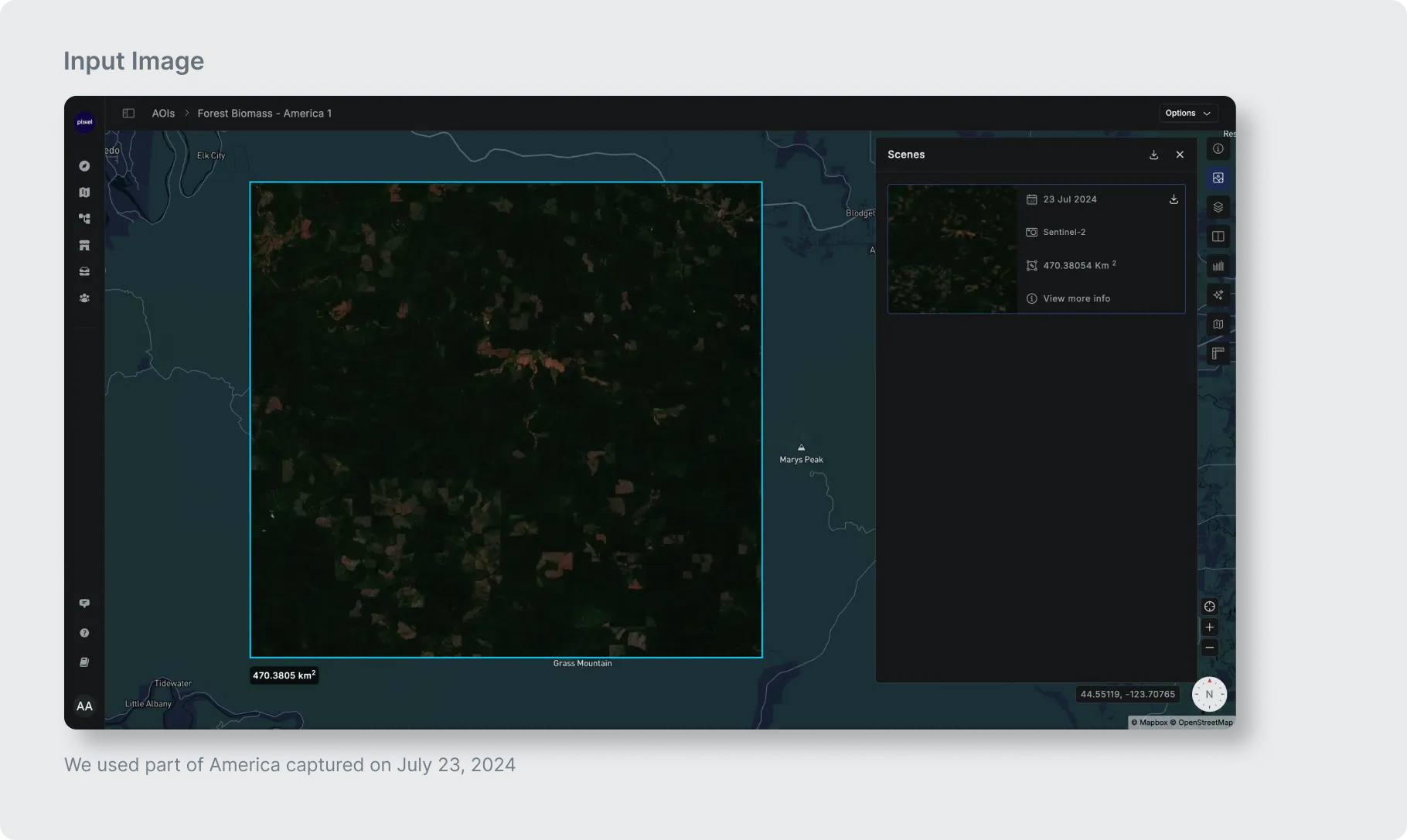Open the feedback chat icon in the left sidebar
Viewport: 1407px width, 840px height.
pyautogui.click(x=84, y=604)
